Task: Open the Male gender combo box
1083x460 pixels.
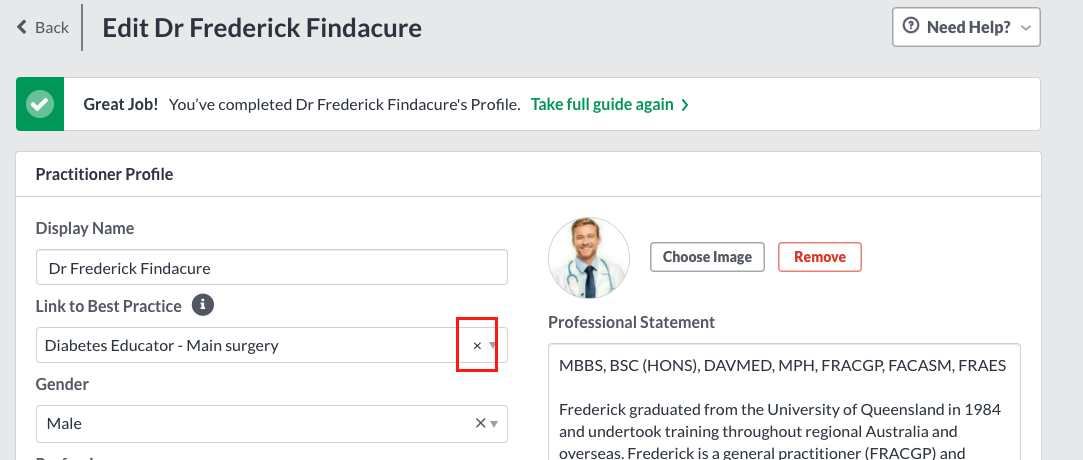Action: (x=272, y=423)
